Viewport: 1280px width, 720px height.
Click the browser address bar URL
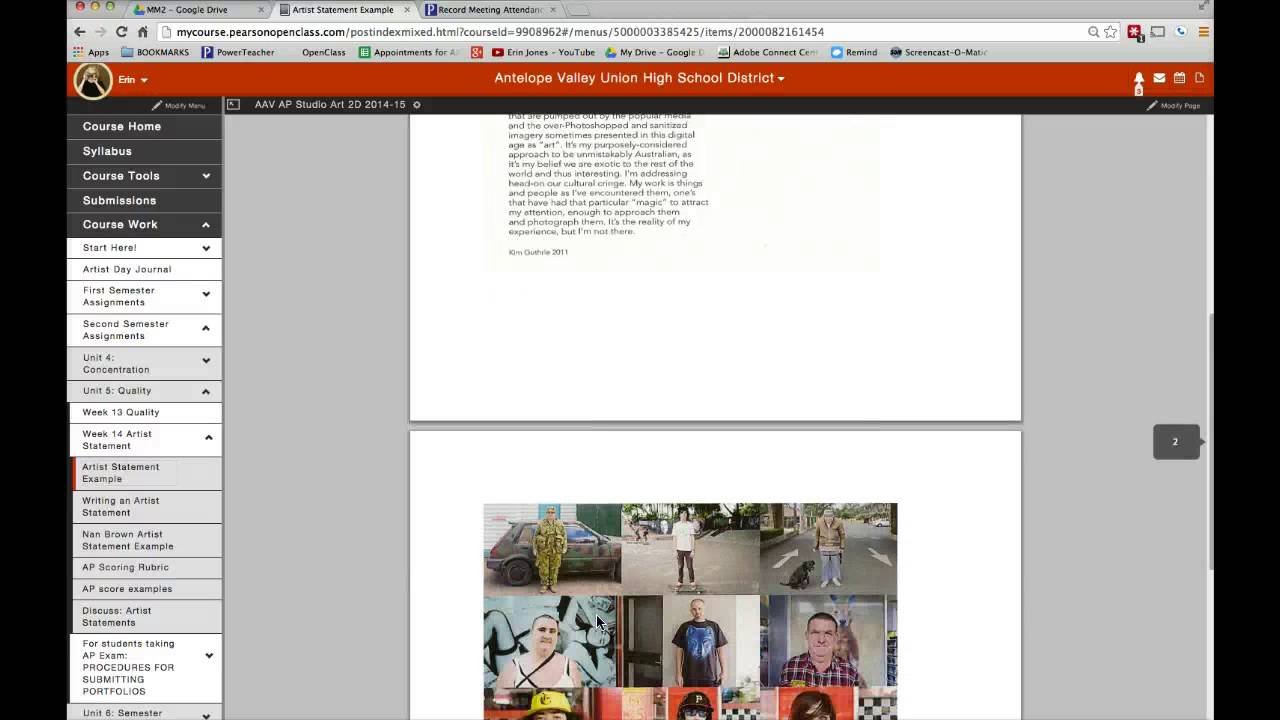coord(500,32)
